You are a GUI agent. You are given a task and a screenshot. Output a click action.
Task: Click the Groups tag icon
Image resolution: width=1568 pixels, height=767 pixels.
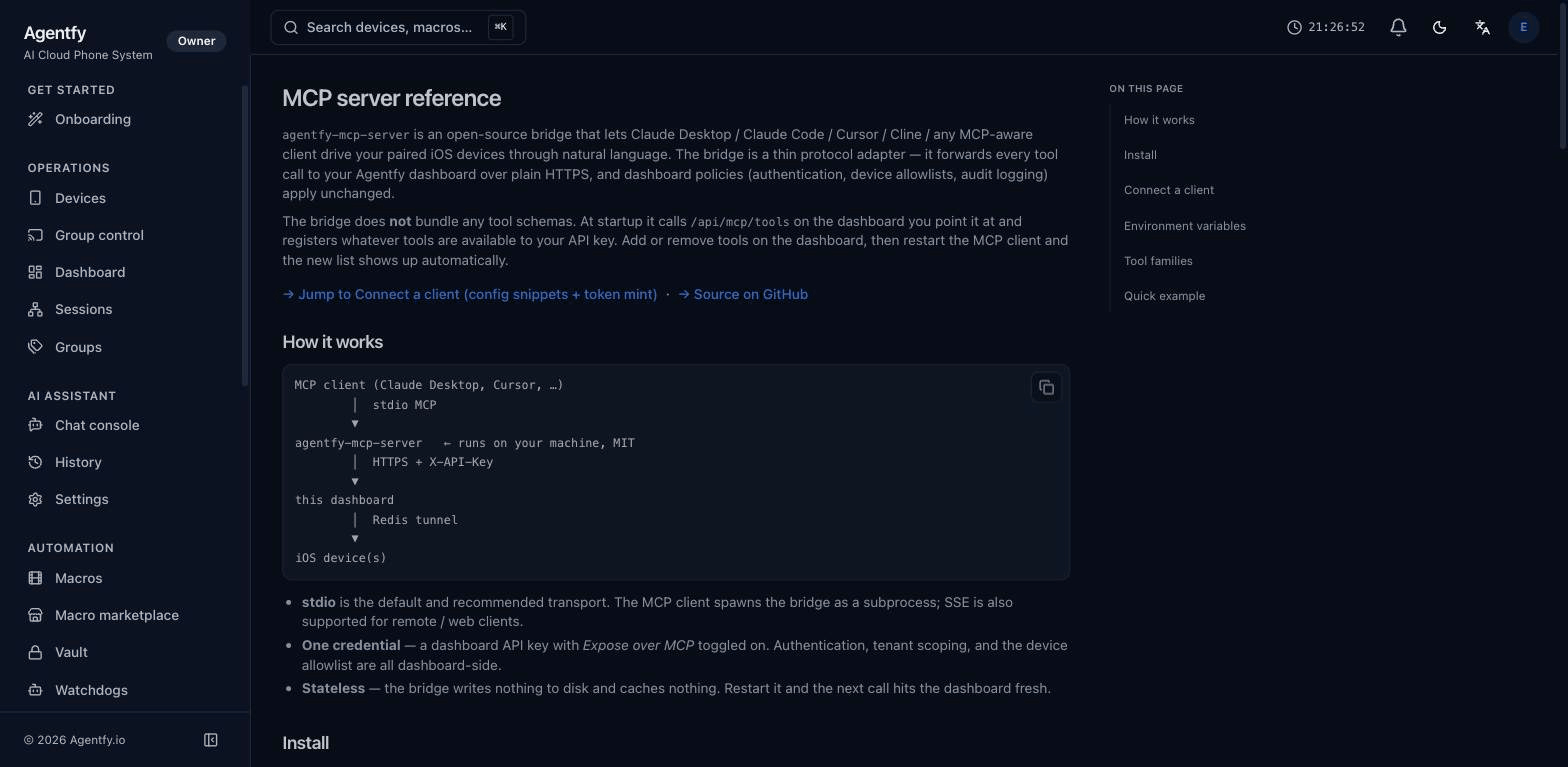35,347
